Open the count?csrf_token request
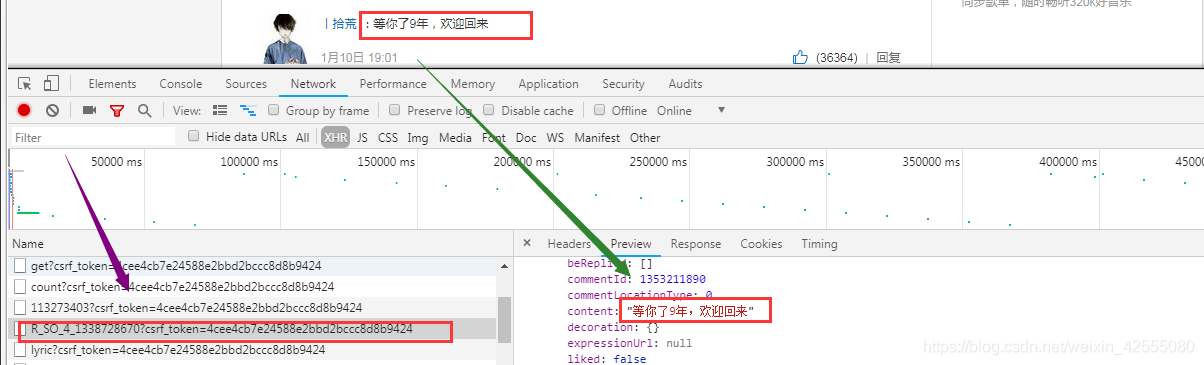This screenshot has width=1204, height=365. [x=181, y=287]
